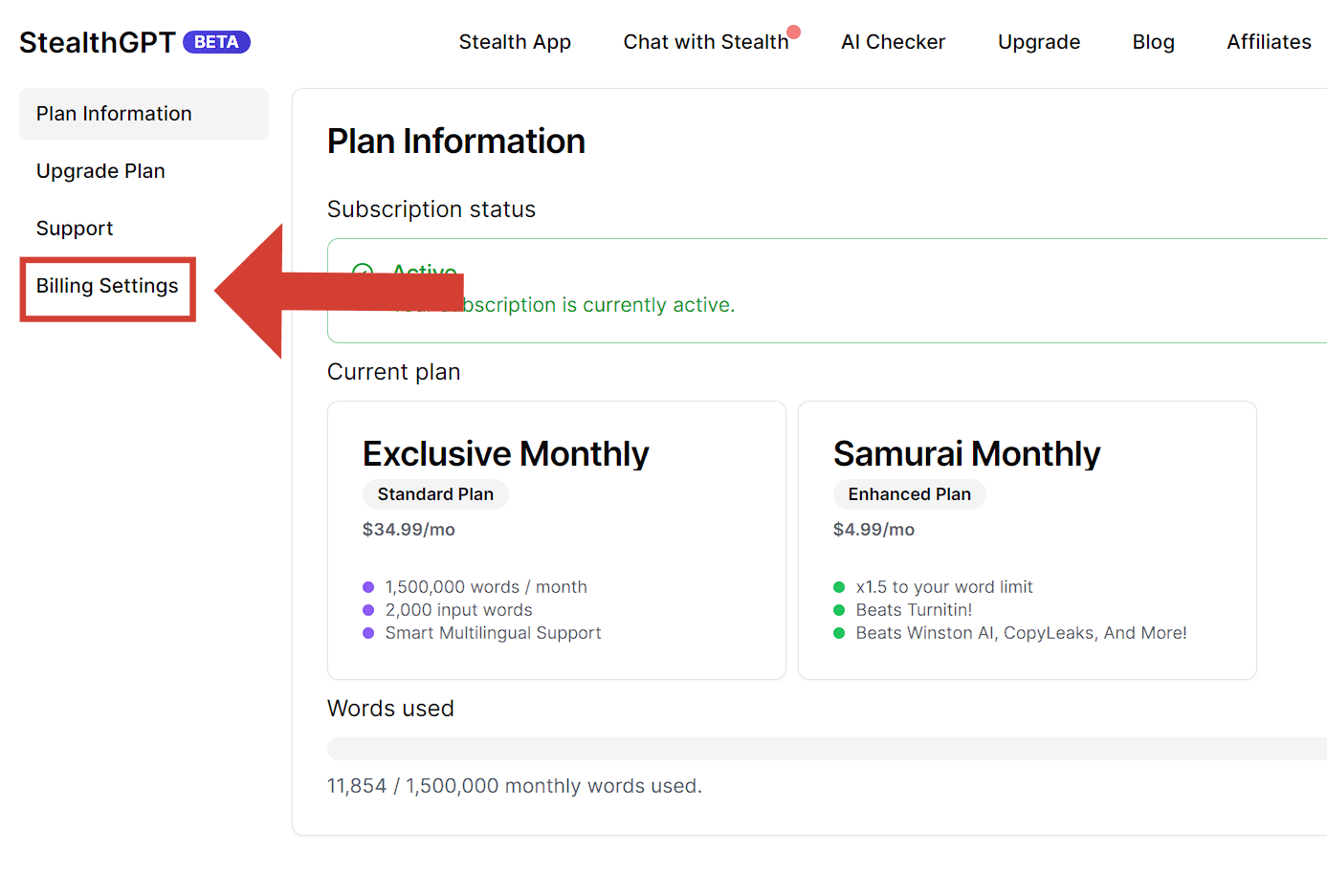Open Stealth App from top navigation
Image resolution: width=1327 pixels, height=896 pixels.
coord(515,42)
